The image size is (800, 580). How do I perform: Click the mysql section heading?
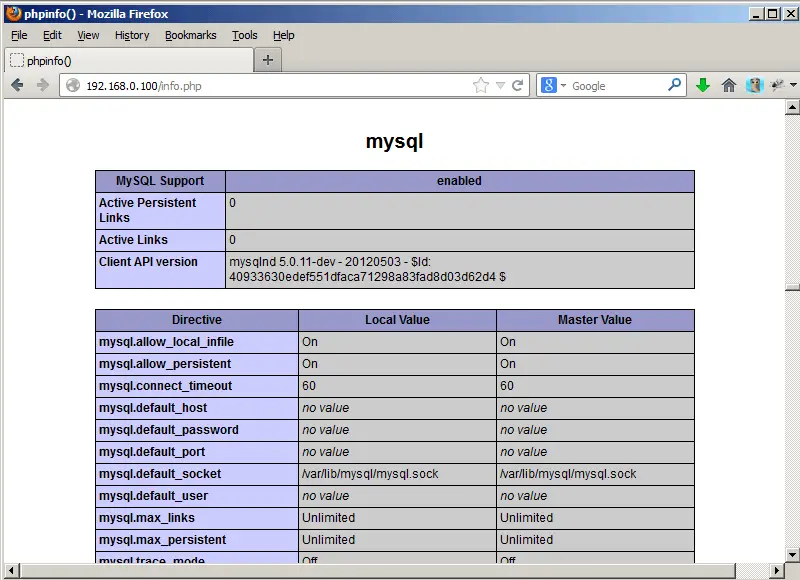click(x=394, y=141)
